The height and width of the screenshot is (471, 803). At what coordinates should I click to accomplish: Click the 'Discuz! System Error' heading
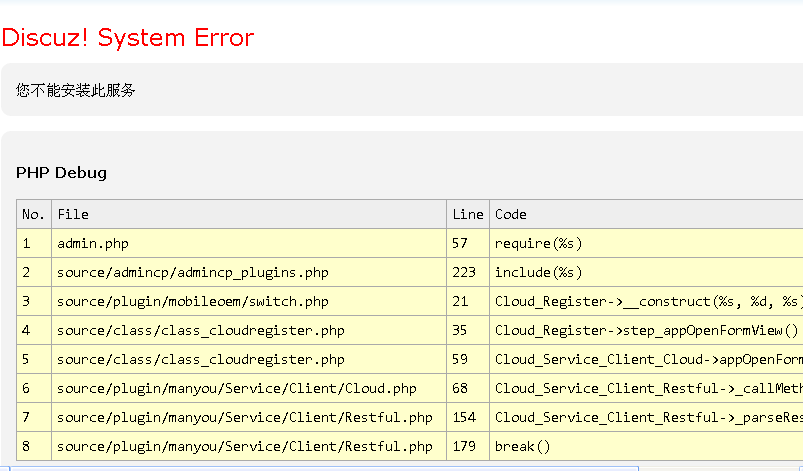click(128, 38)
